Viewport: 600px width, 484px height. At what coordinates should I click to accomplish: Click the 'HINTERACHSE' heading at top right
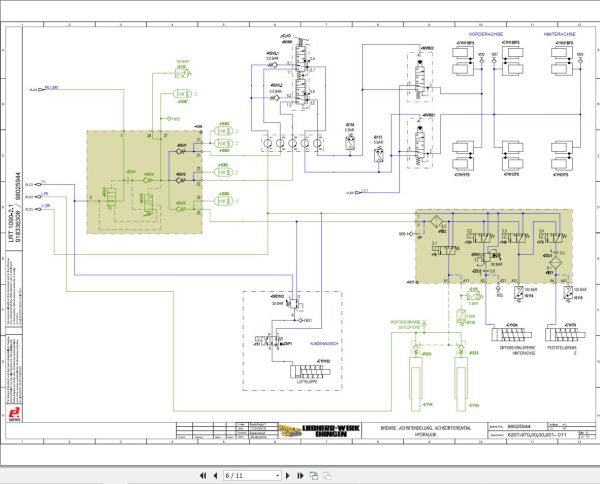(x=559, y=34)
